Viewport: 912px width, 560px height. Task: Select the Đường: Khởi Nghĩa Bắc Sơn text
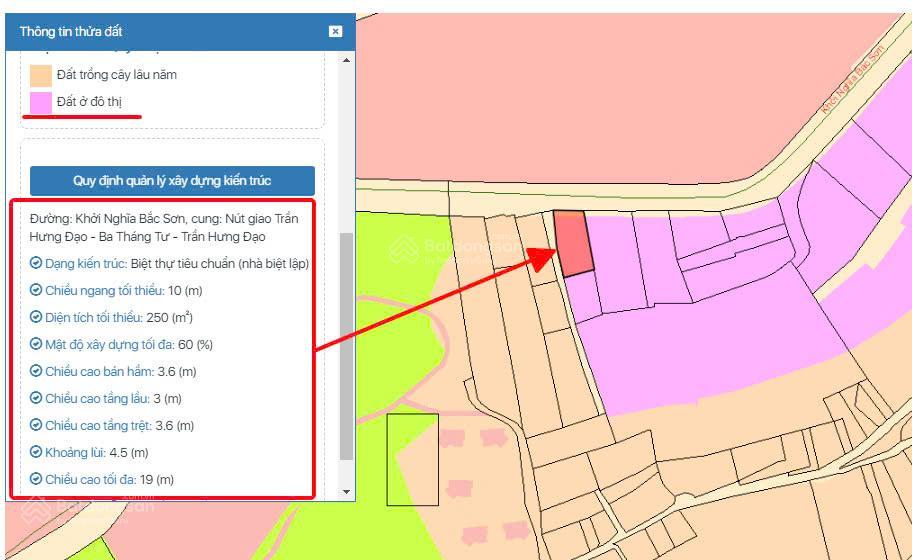108,219
